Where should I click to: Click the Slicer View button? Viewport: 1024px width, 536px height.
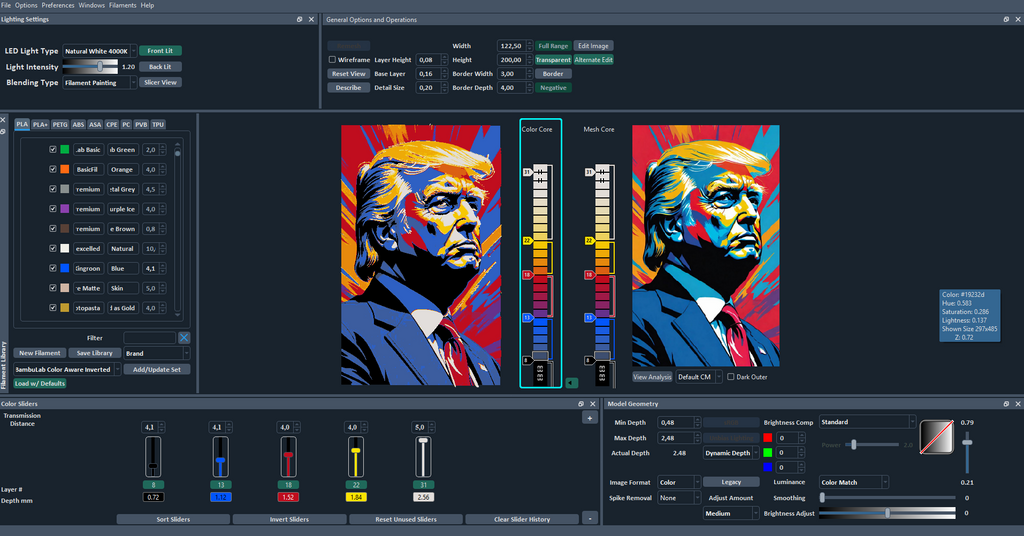point(160,82)
